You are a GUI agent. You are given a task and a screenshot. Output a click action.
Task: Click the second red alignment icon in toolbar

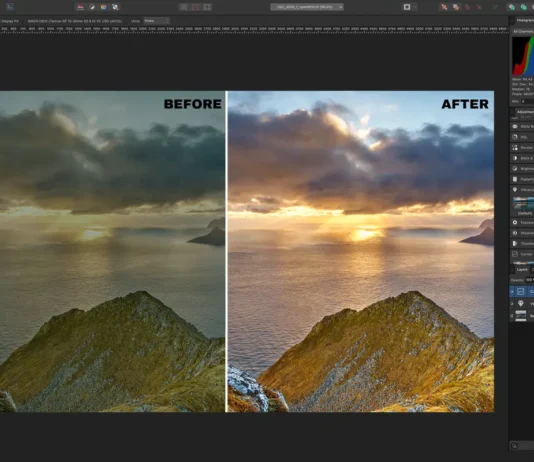click(456, 7)
